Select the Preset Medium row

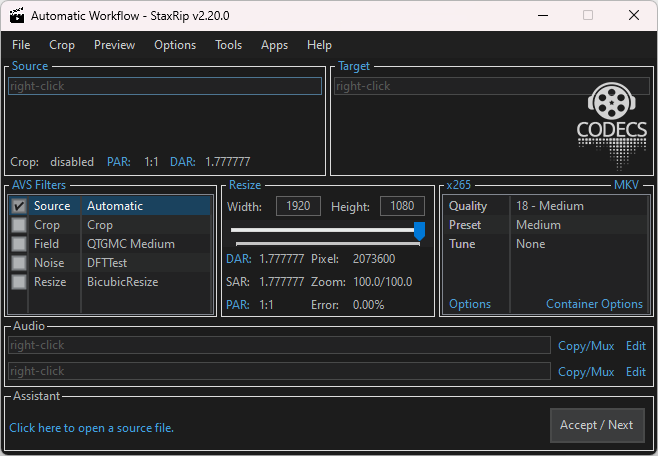click(x=546, y=225)
